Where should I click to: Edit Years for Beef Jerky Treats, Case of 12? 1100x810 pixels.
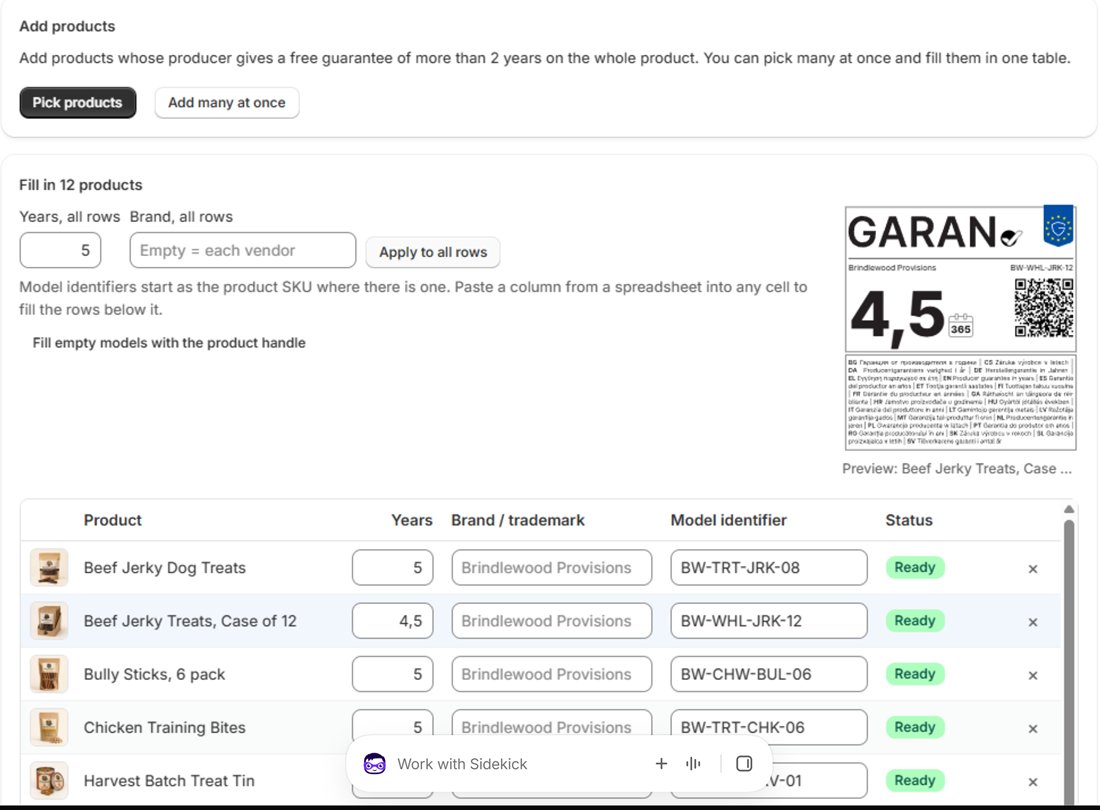tap(393, 621)
